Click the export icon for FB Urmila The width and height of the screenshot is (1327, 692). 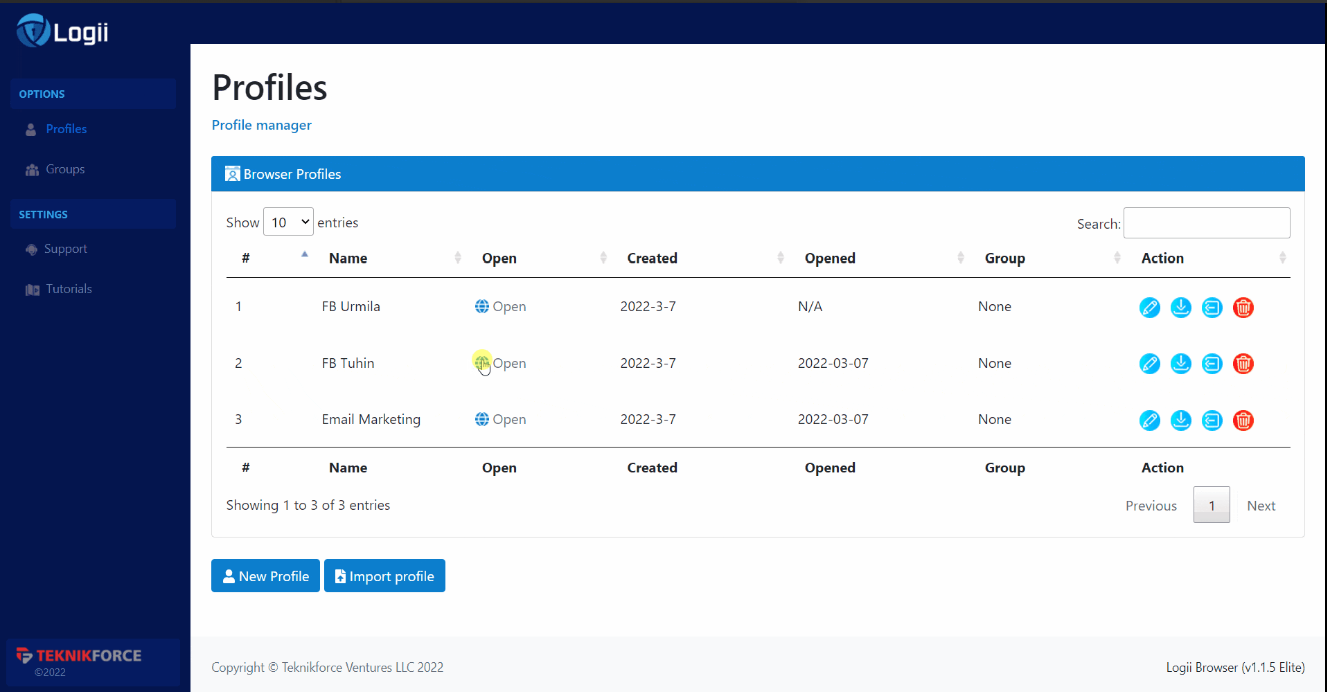(x=1212, y=307)
